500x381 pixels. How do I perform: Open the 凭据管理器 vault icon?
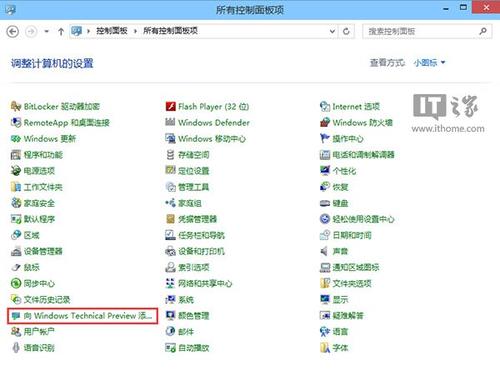[x=170, y=219]
